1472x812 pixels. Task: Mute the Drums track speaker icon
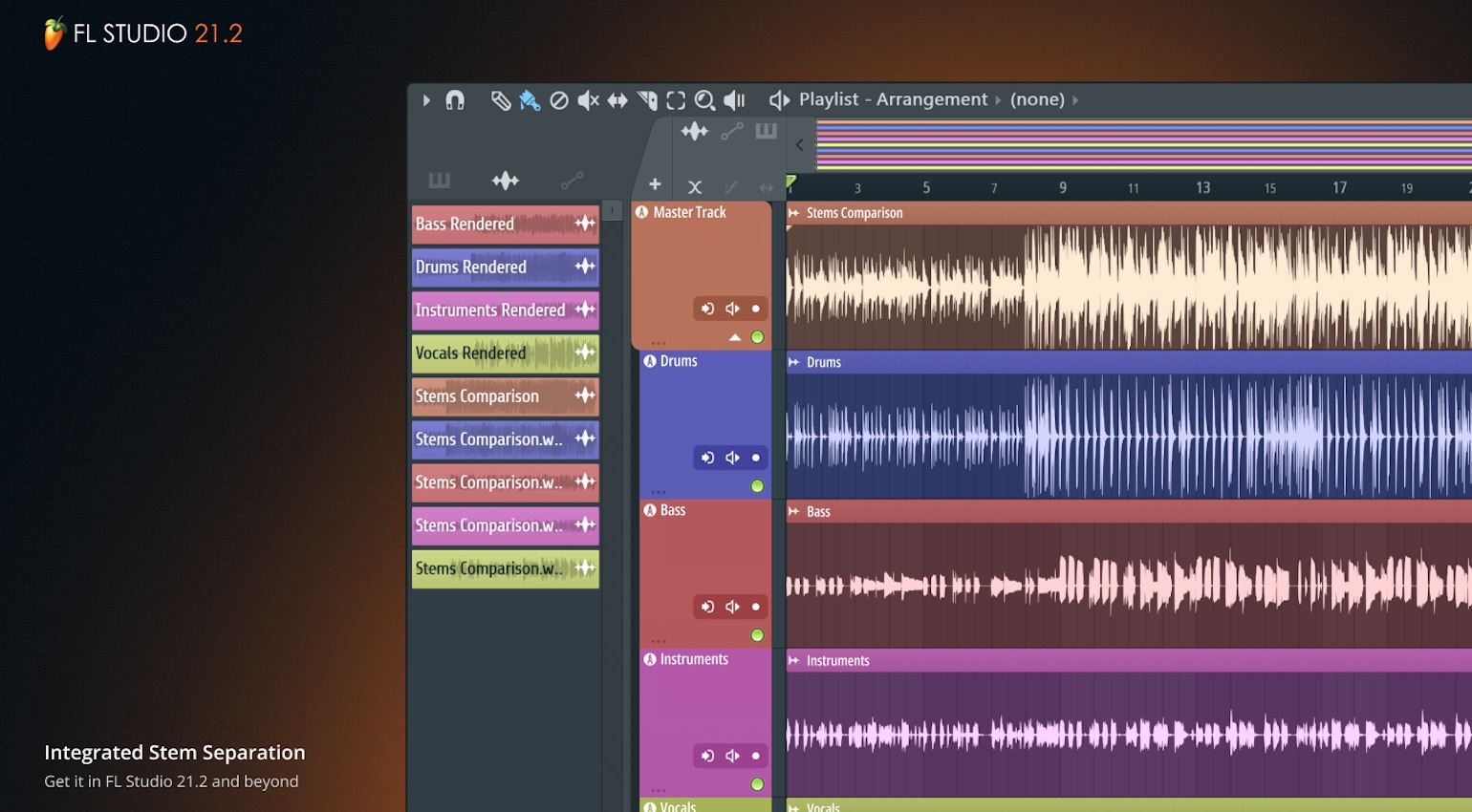coord(731,458)
